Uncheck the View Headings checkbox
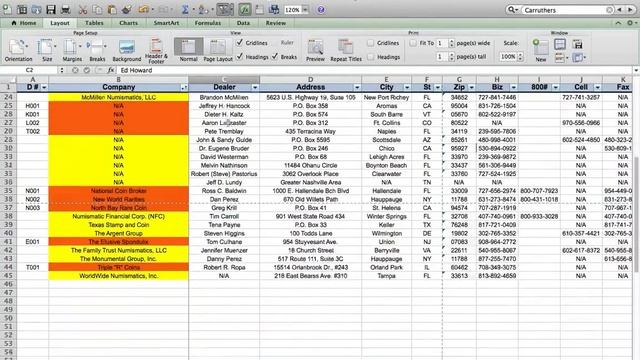Viewport: 640px width, 360px height. [x=240, y=56]
